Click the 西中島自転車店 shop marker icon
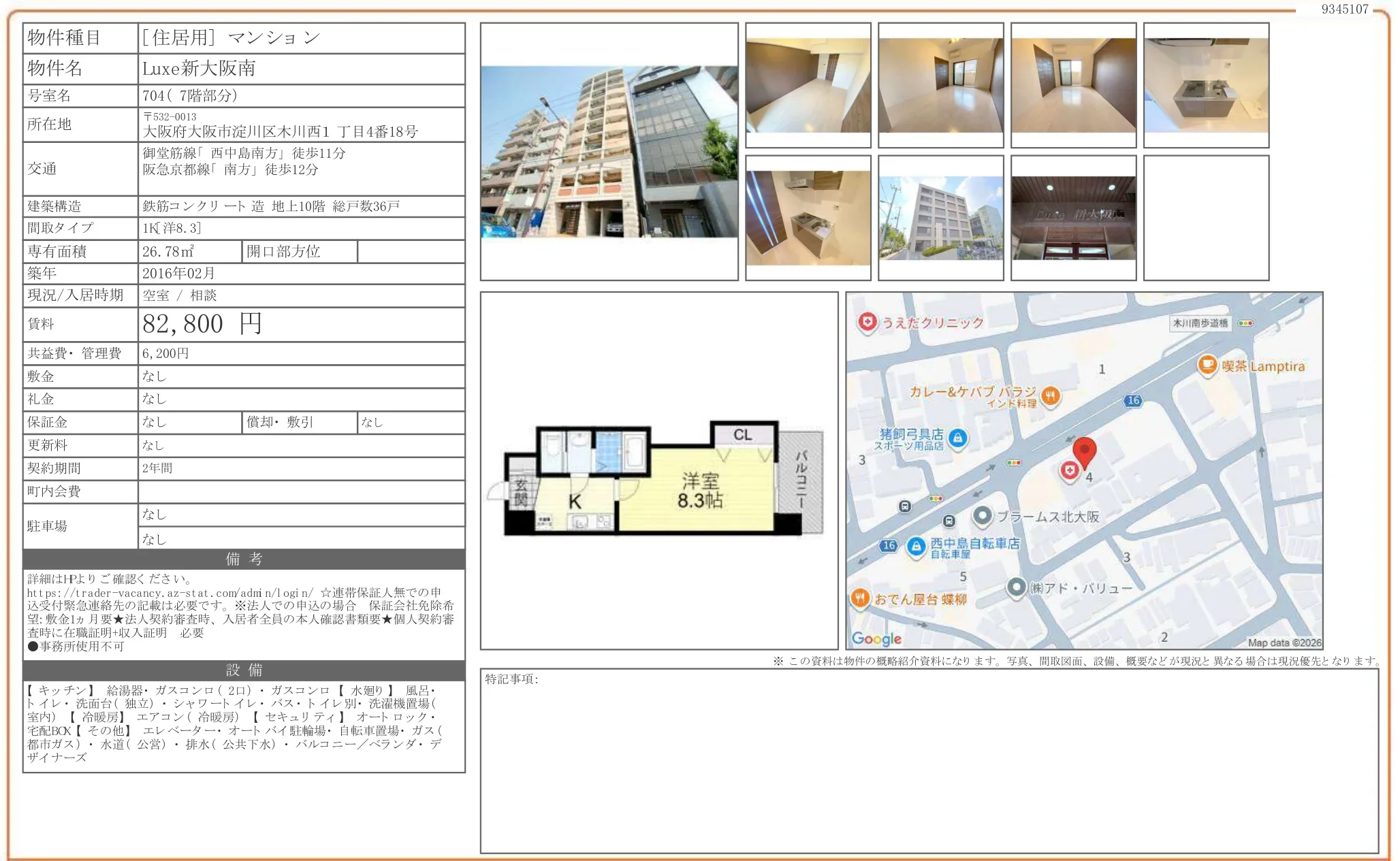This screenshot has height=861, width=1400. click(x=916, y=546)
